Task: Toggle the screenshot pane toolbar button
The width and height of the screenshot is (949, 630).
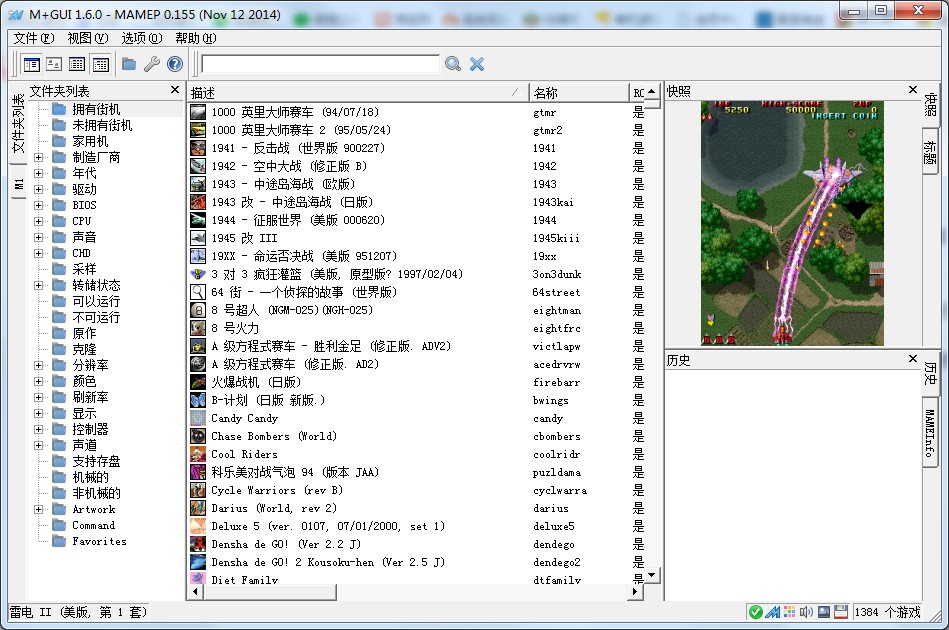Action: tap(53, 64)
